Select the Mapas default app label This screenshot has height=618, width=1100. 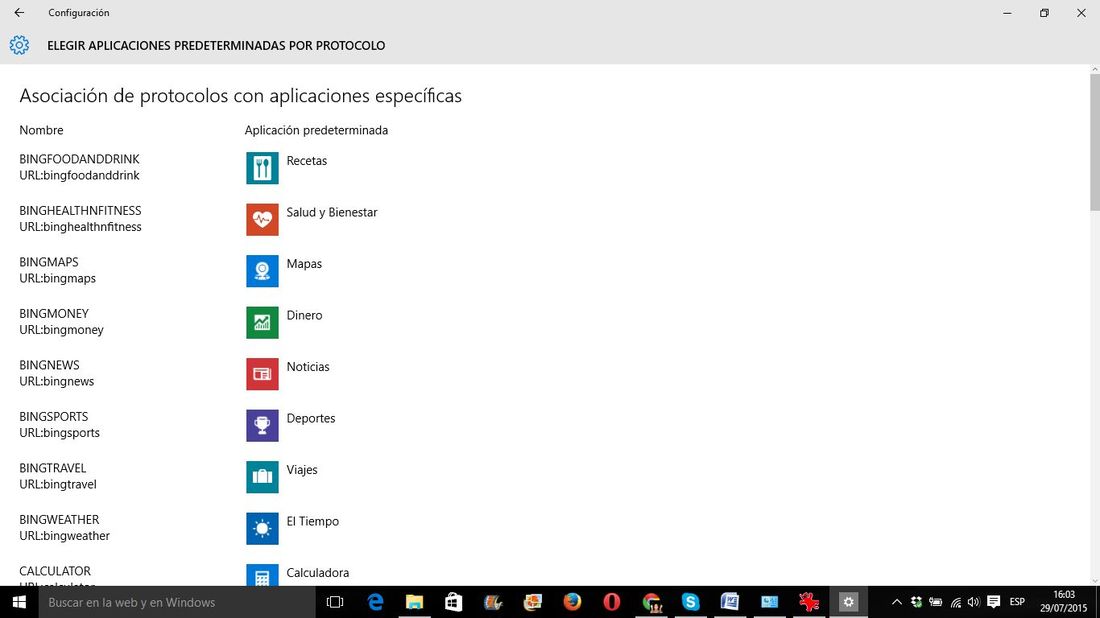pyautogui.click(x=304, y=264)
